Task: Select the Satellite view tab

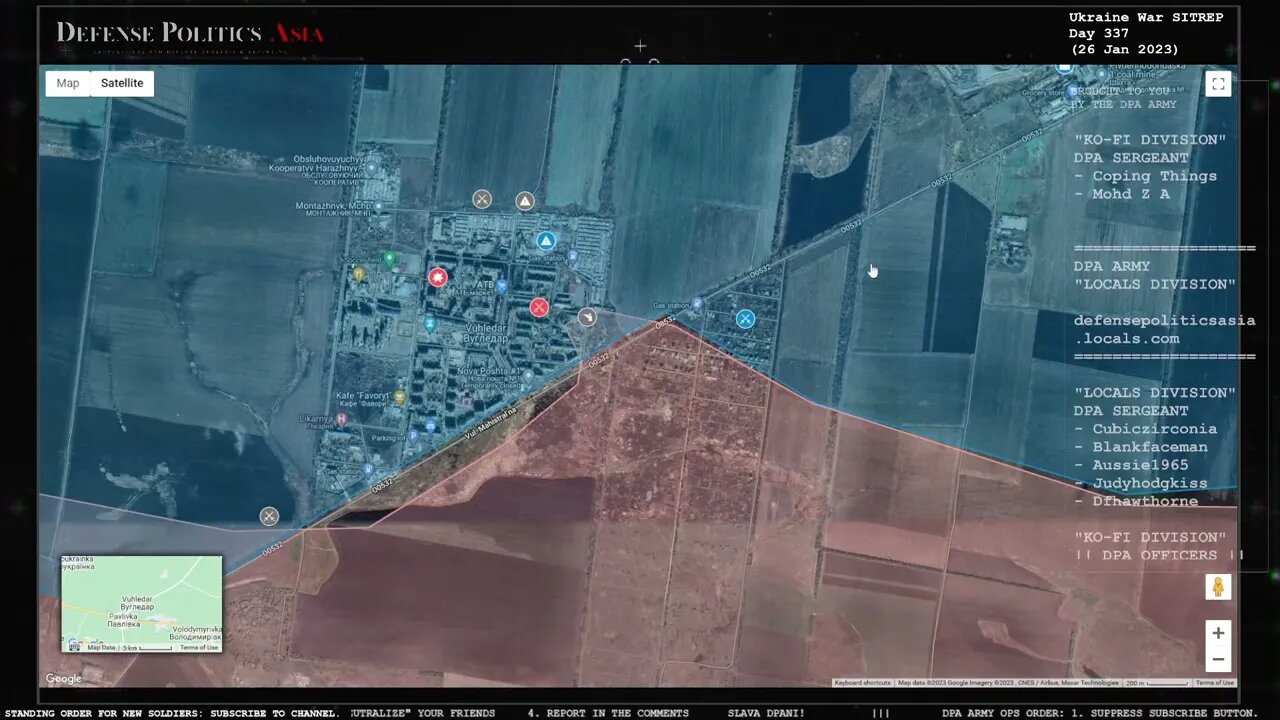Action: 122,83
